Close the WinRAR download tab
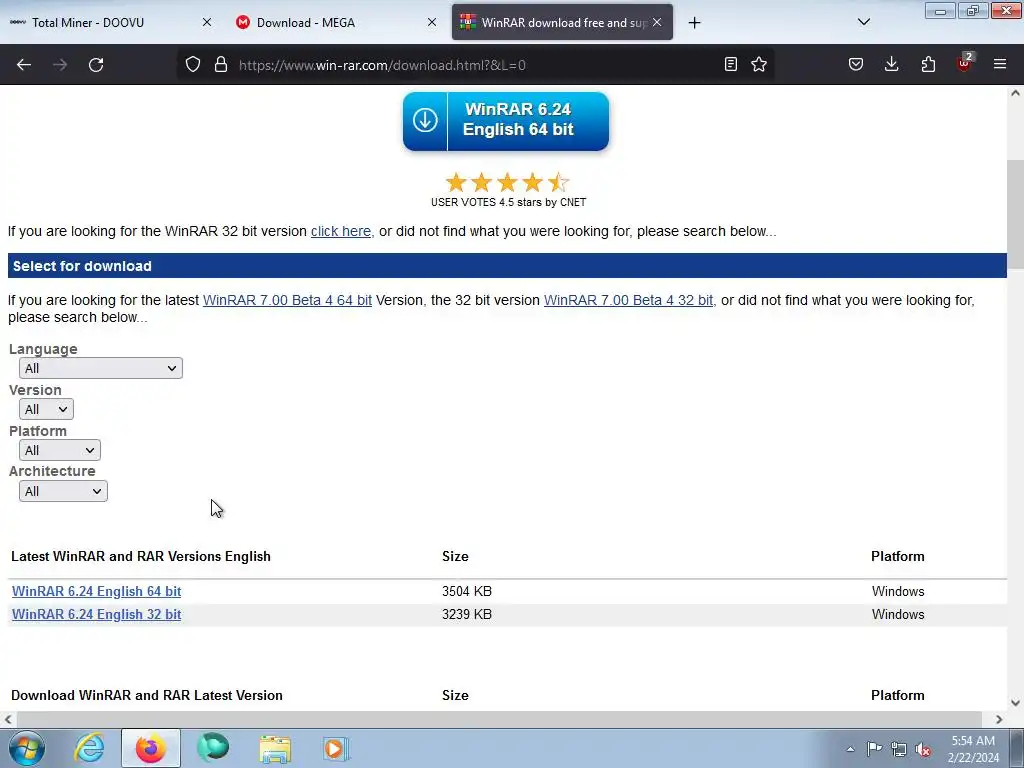 click(657, 22)
